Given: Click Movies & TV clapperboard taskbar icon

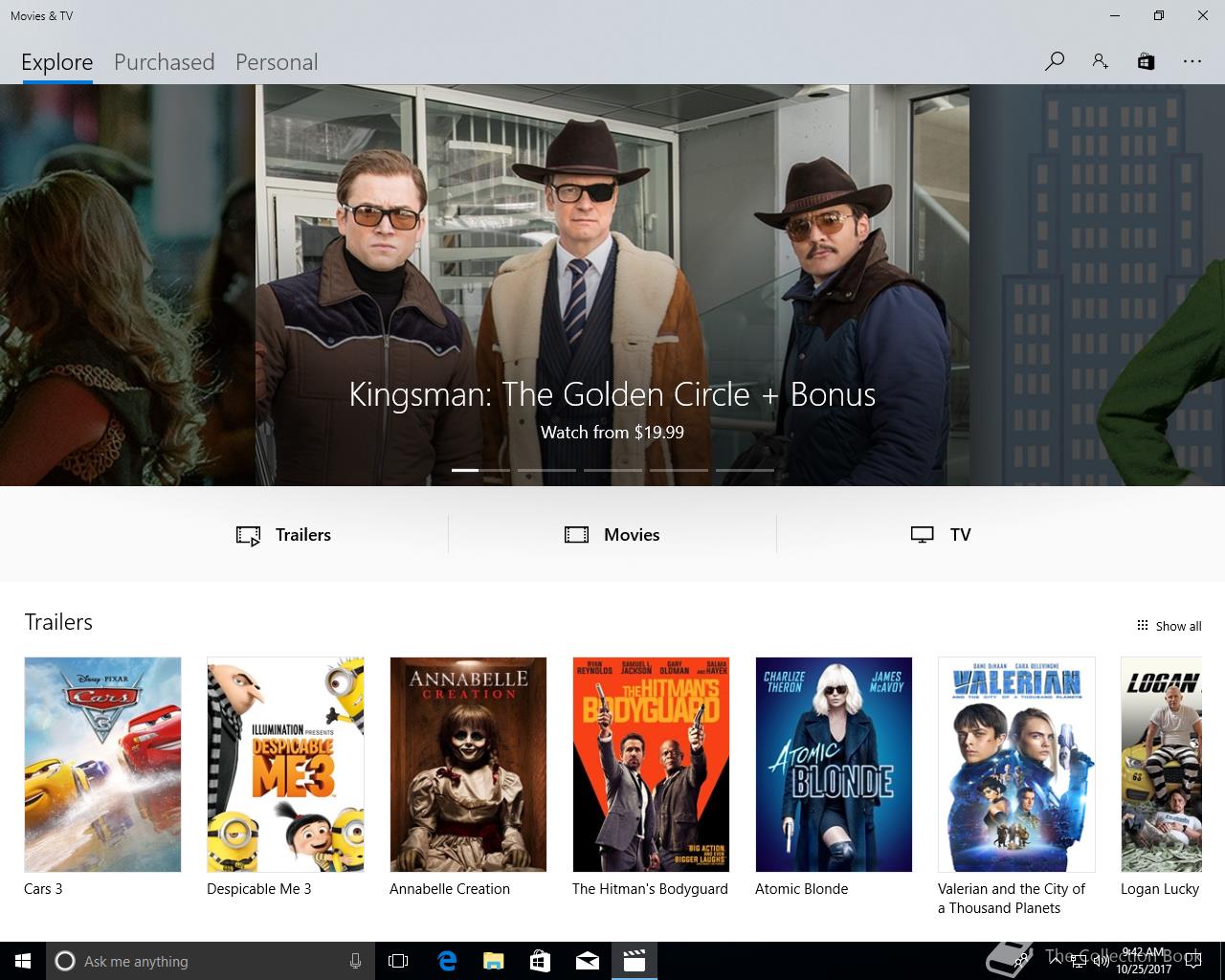Looking at the screenshot, I should (634, 961).
